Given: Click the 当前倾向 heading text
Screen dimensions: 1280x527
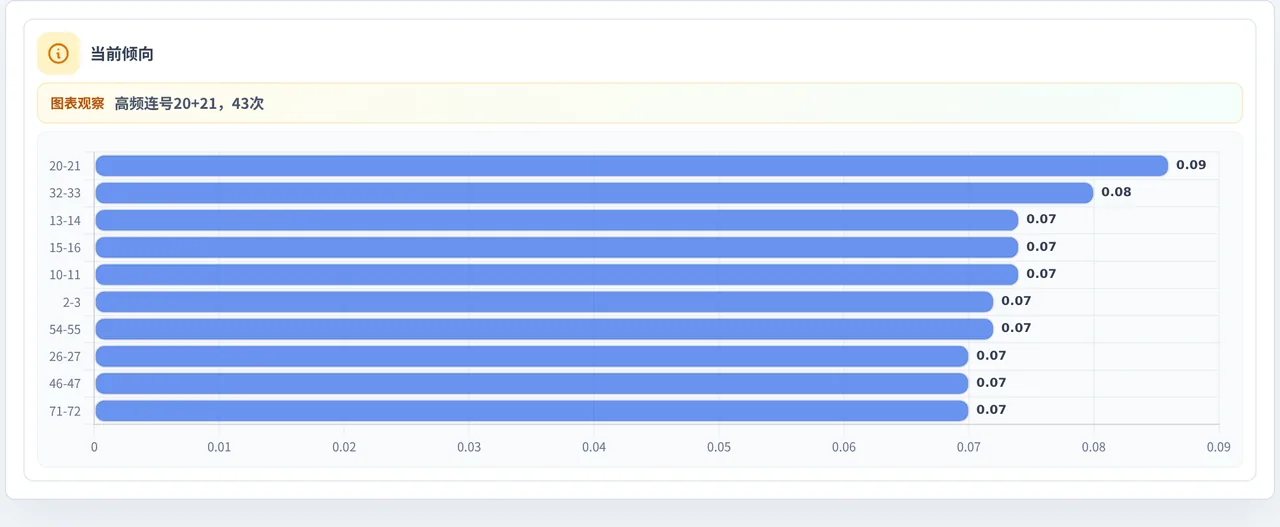Looking at the screenshot, I should click(122, 54).
